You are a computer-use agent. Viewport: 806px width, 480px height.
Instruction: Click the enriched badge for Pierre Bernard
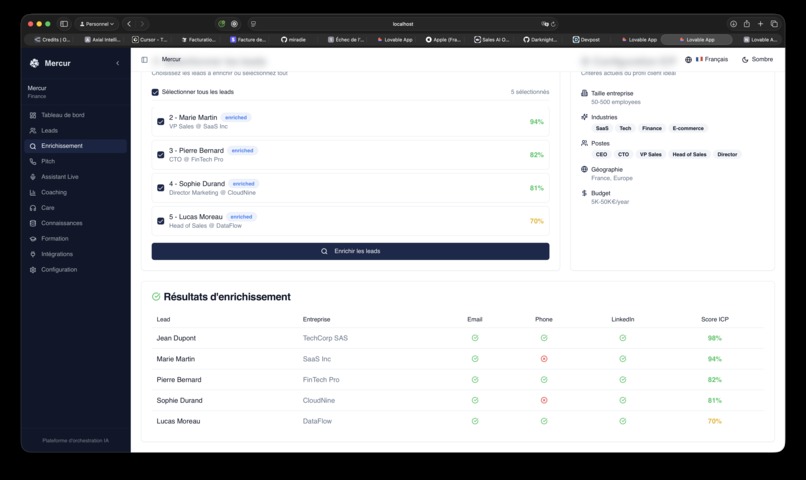[x=242, y=151]
